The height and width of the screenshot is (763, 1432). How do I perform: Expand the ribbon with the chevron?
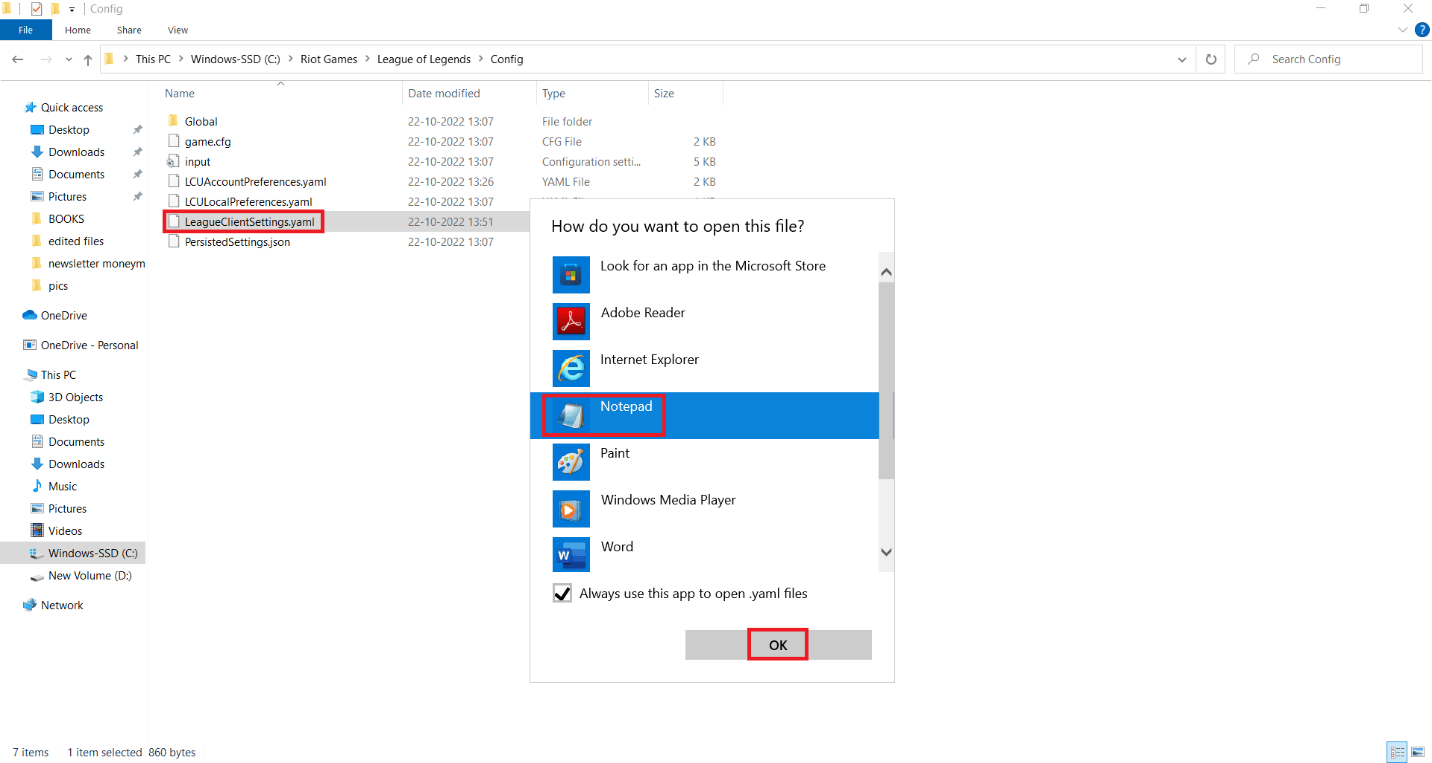click(x=1403, y=30)
